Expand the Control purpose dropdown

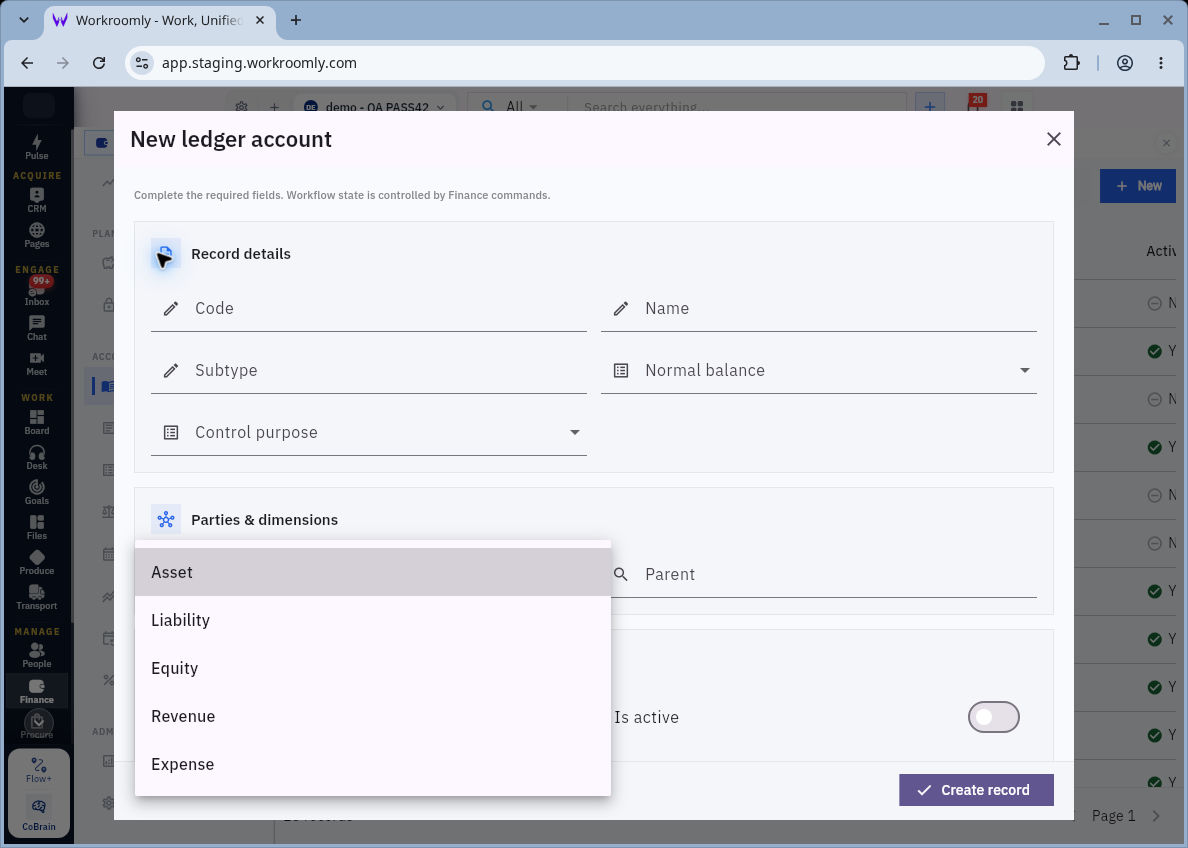368,433
